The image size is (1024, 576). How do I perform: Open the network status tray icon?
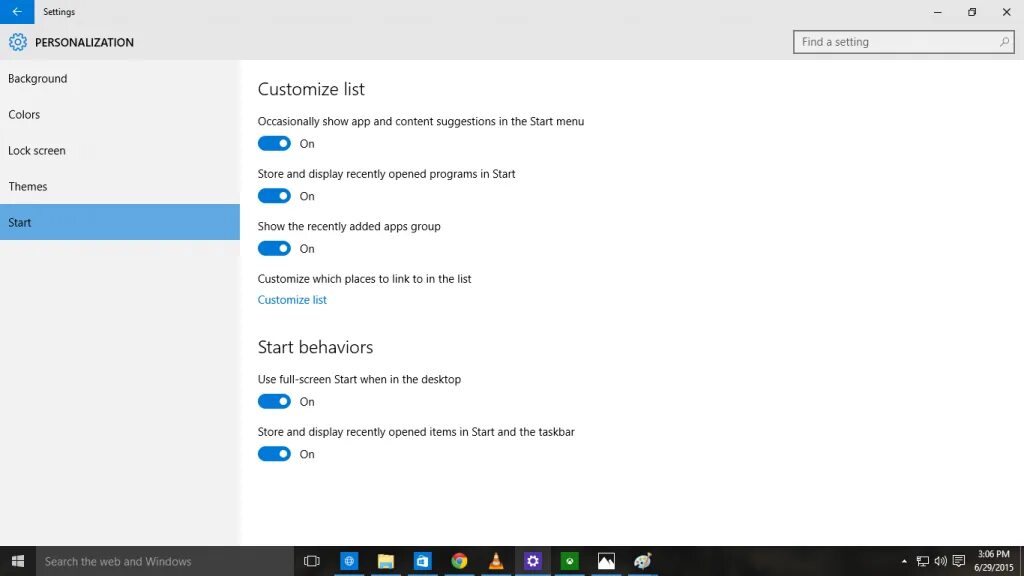click(923, 561)
